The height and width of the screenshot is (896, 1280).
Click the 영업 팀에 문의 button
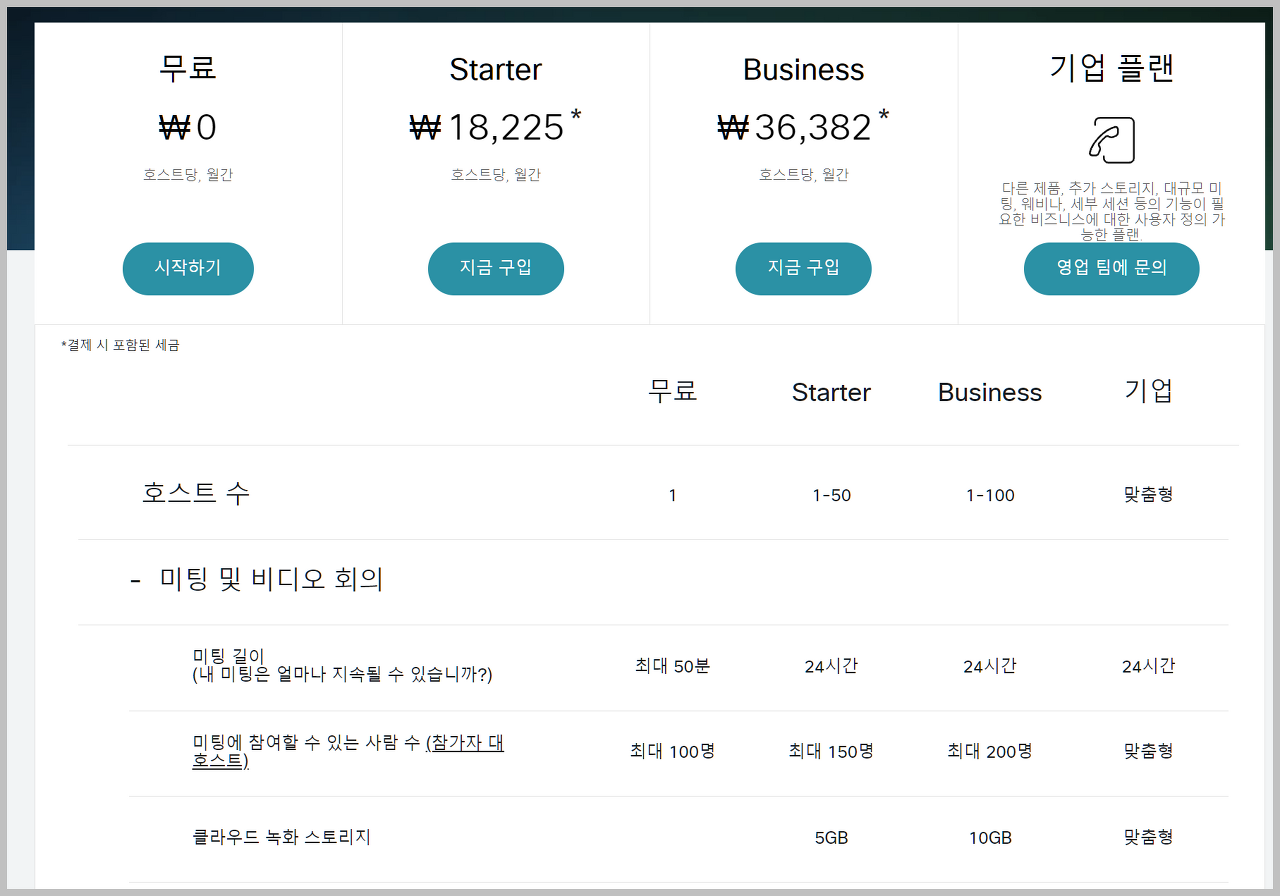point(1111,268)
